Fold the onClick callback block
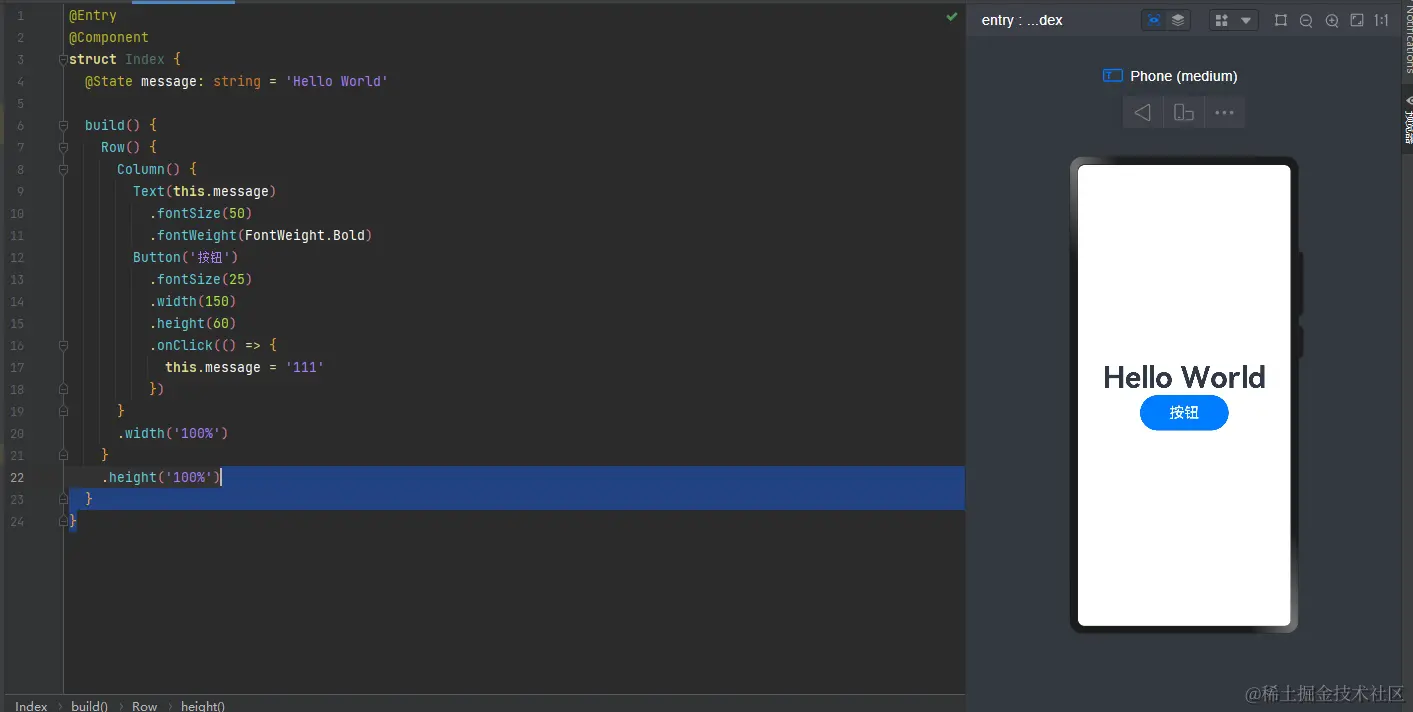This screenshot has width=1413, height=712. pos(63,346)
